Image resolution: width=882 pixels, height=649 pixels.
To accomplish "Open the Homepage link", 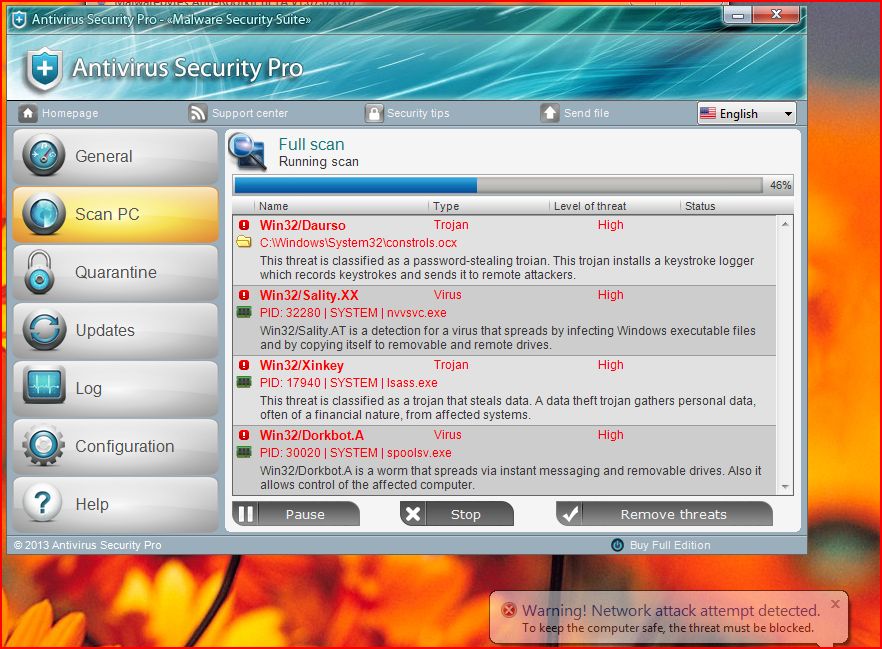I will tap(70, 113).
